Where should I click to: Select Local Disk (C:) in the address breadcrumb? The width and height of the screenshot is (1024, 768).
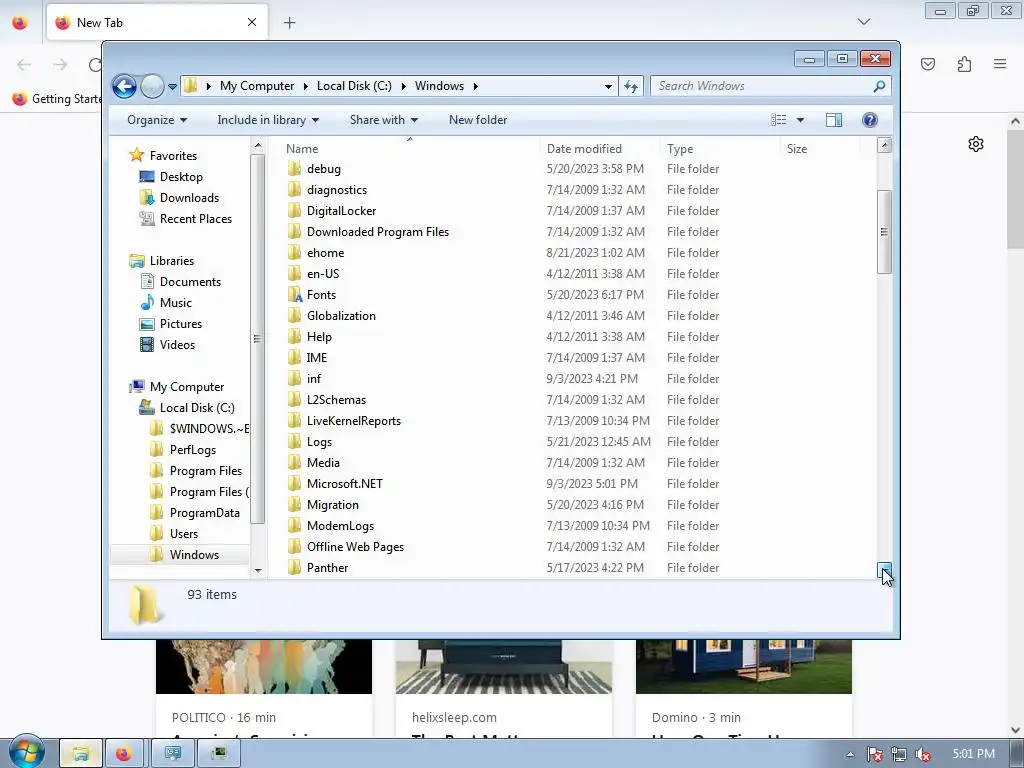pyautogui.click(x=354, y=86)
